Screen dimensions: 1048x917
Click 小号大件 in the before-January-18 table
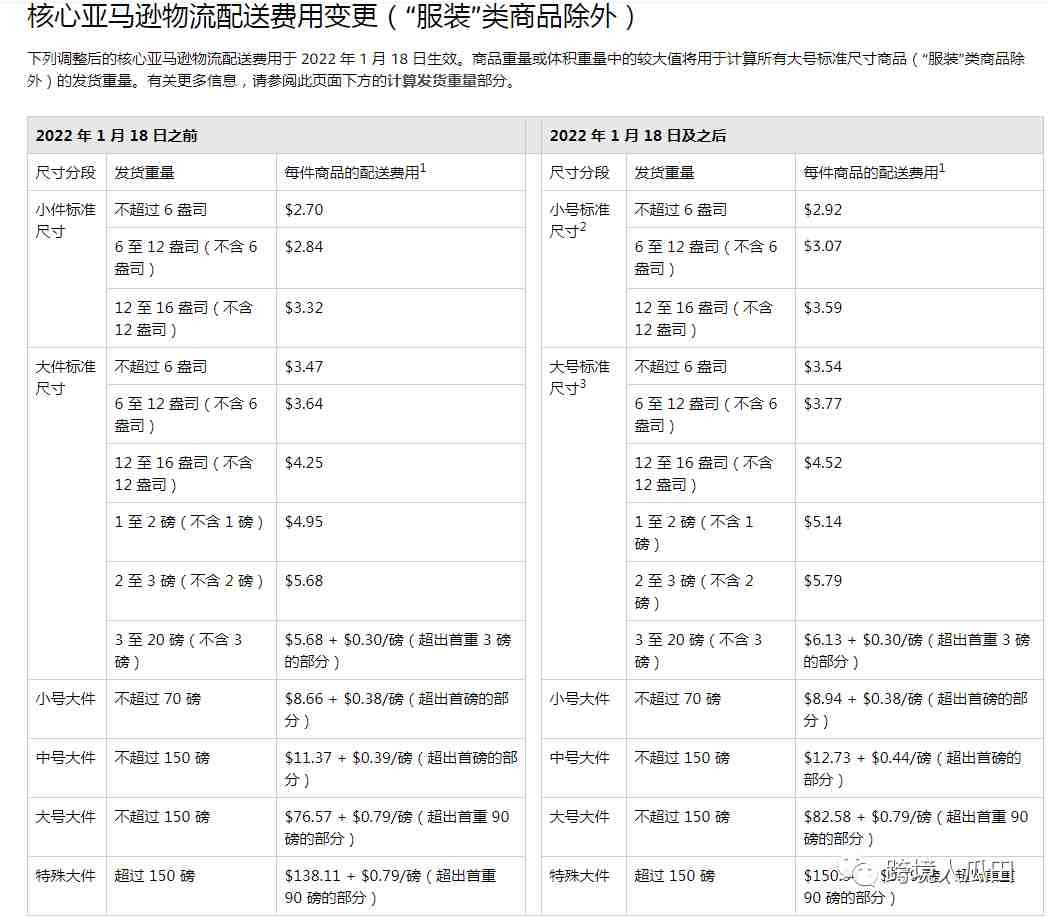pyautogui.click(x=66, y=698)
